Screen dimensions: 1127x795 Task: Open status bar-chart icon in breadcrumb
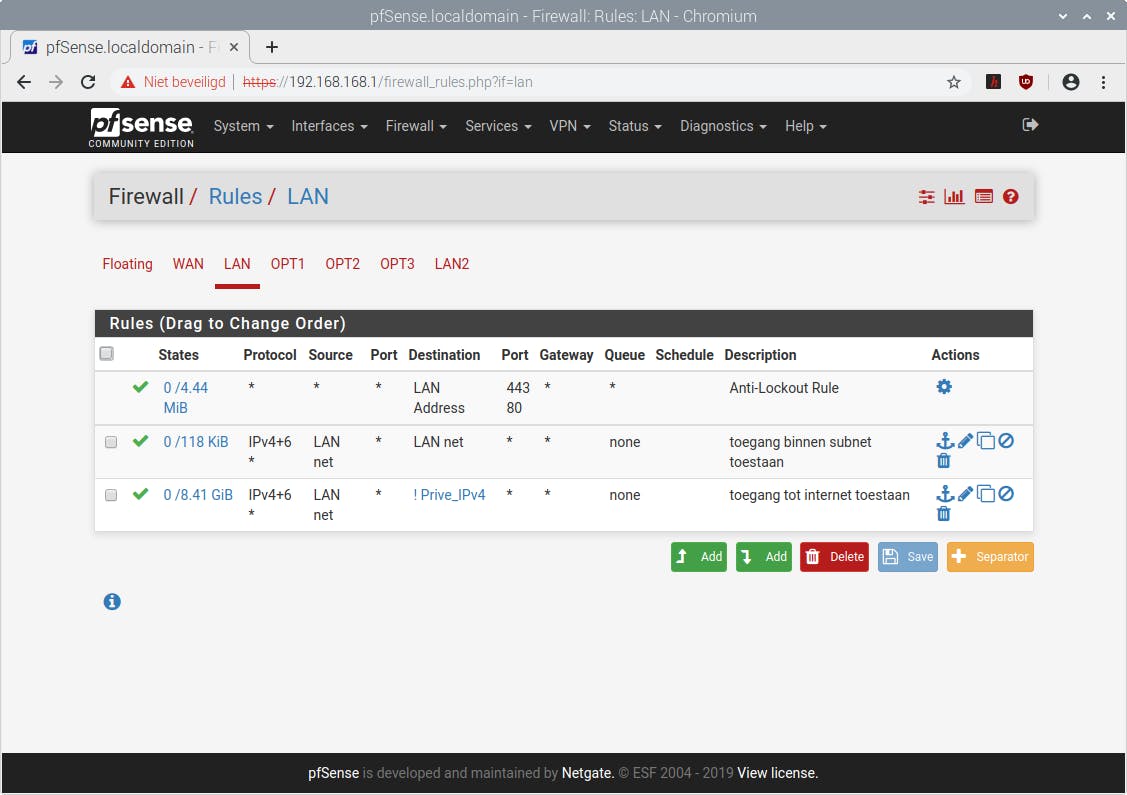(x=954, y=197)
